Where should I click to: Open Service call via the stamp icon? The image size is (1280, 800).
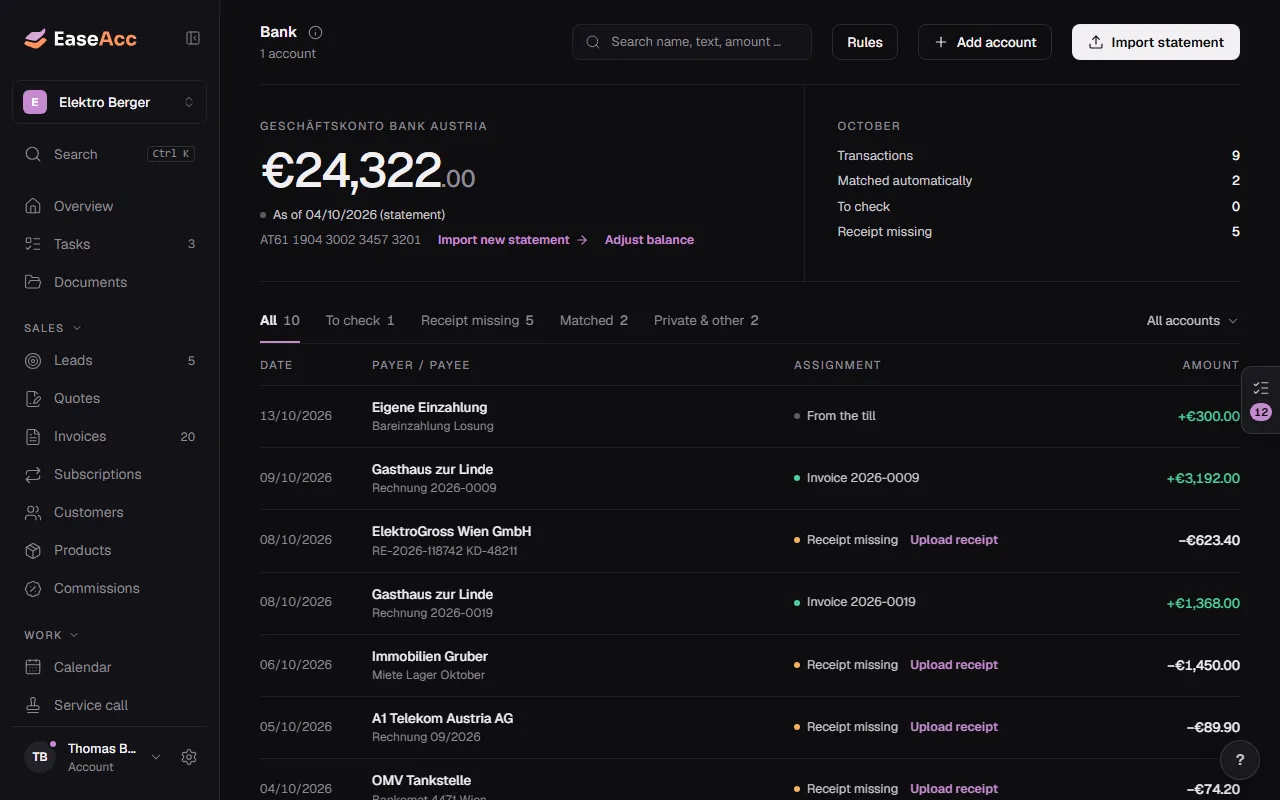click(x=33, y=705)
